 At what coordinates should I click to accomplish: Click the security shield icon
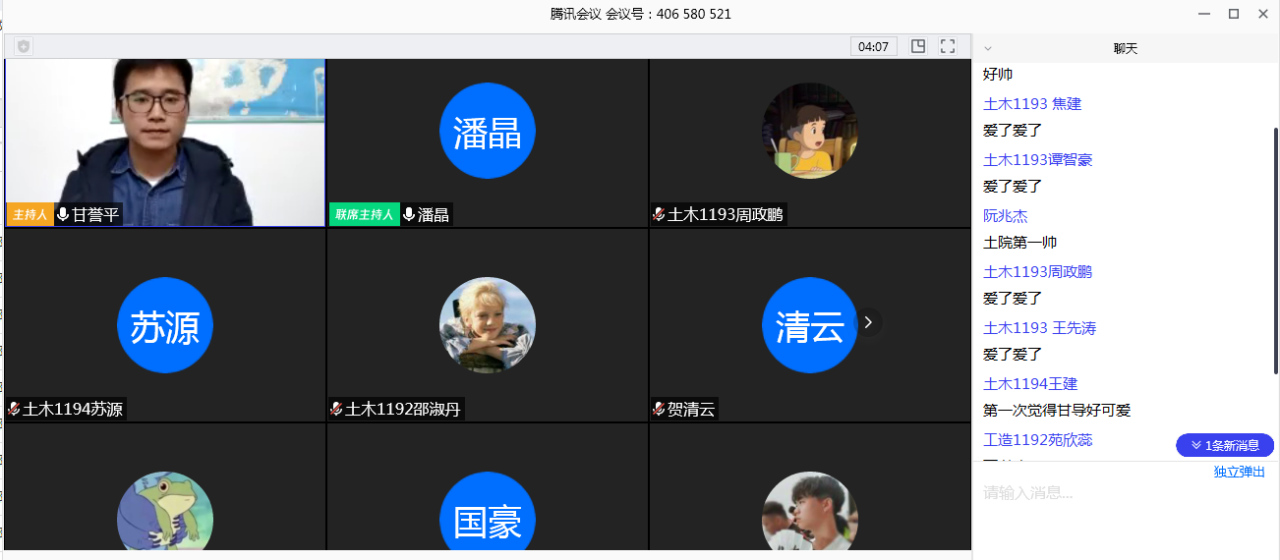point(23,46)
